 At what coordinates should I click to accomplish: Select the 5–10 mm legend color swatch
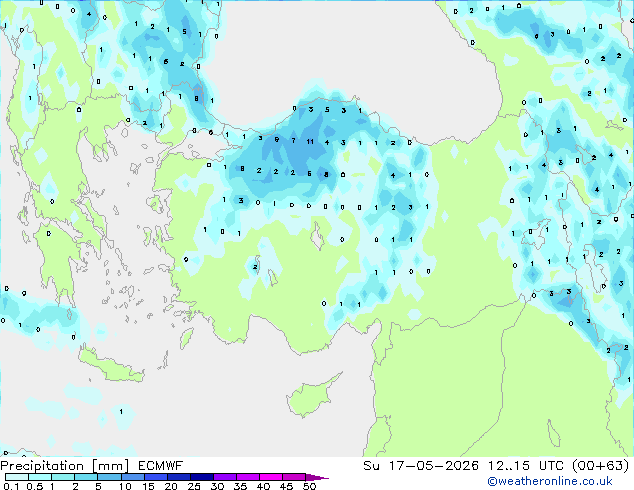[109, 477]
